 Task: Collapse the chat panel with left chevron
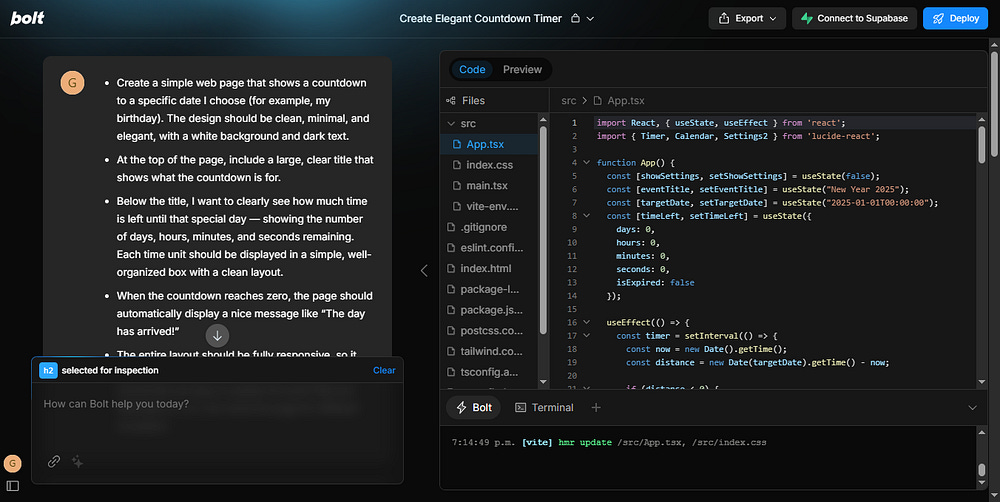pyautogui.click(x=423, y=270)
